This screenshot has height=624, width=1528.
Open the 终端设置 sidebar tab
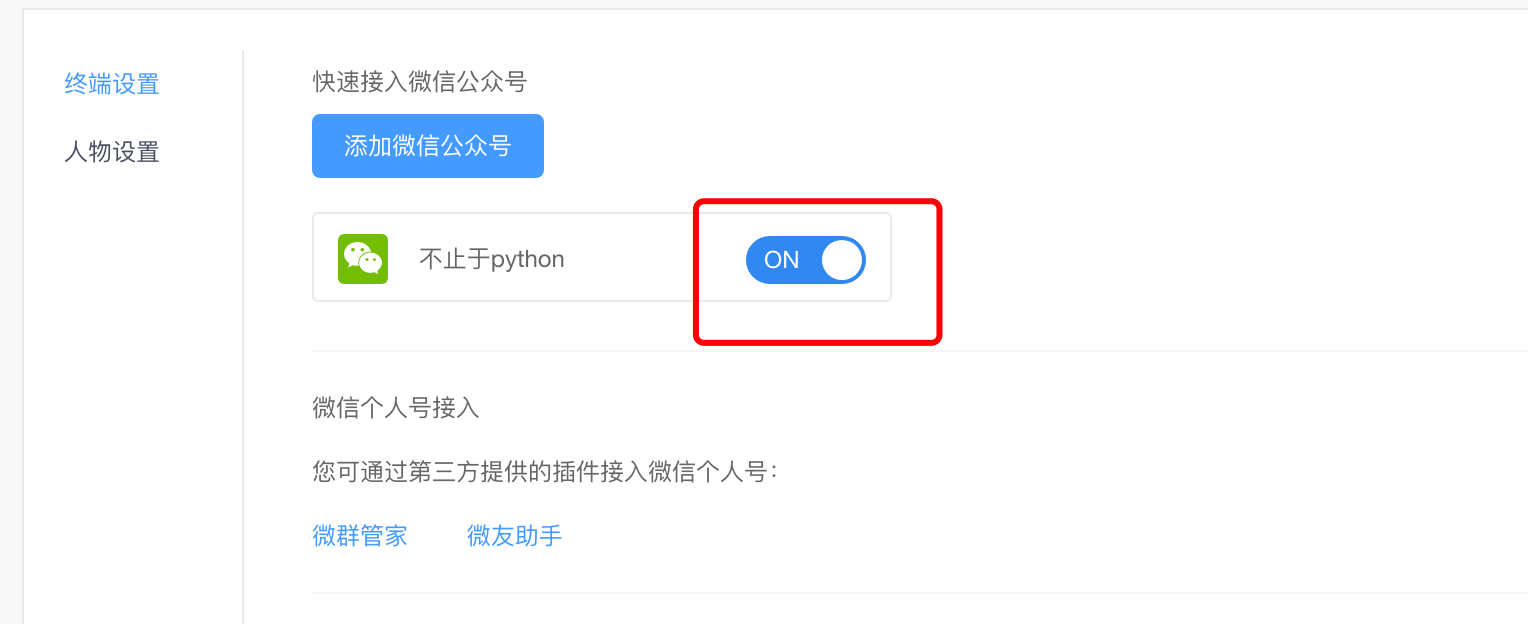click(112, 84)
